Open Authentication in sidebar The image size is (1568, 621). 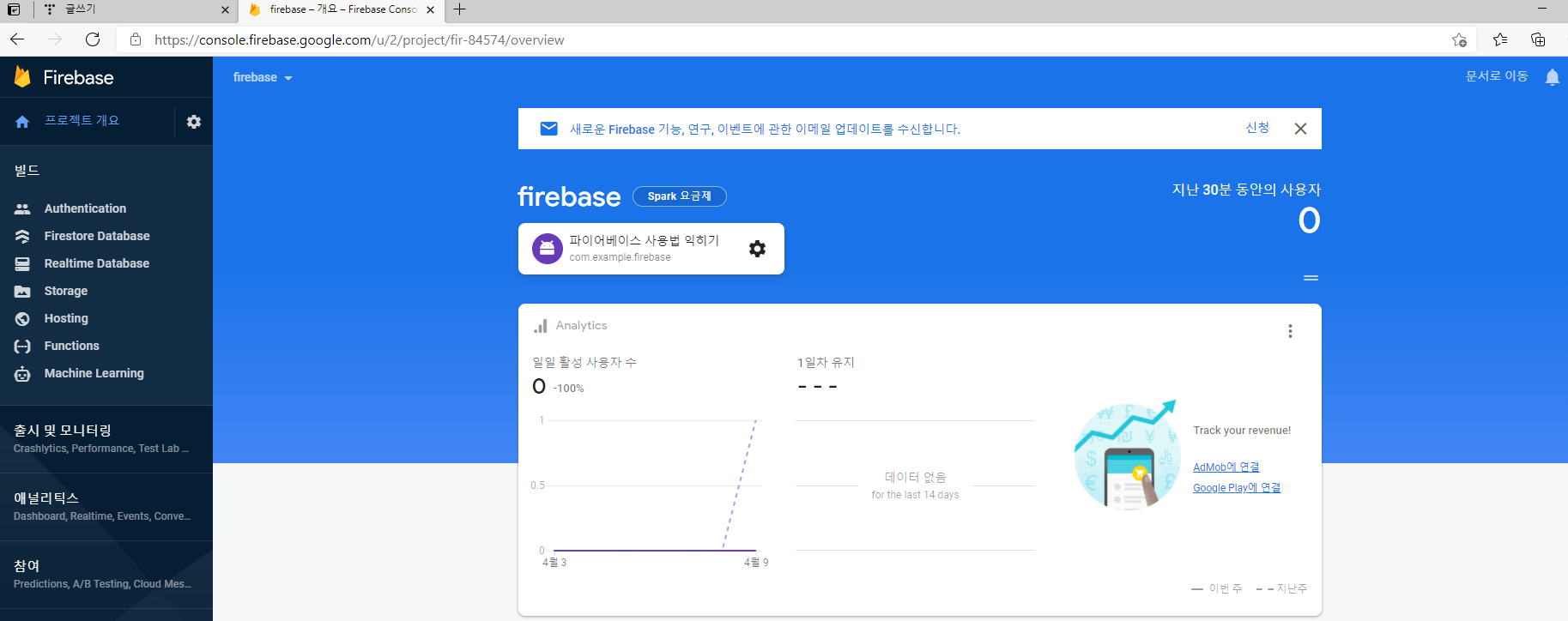tap(106, 208)
